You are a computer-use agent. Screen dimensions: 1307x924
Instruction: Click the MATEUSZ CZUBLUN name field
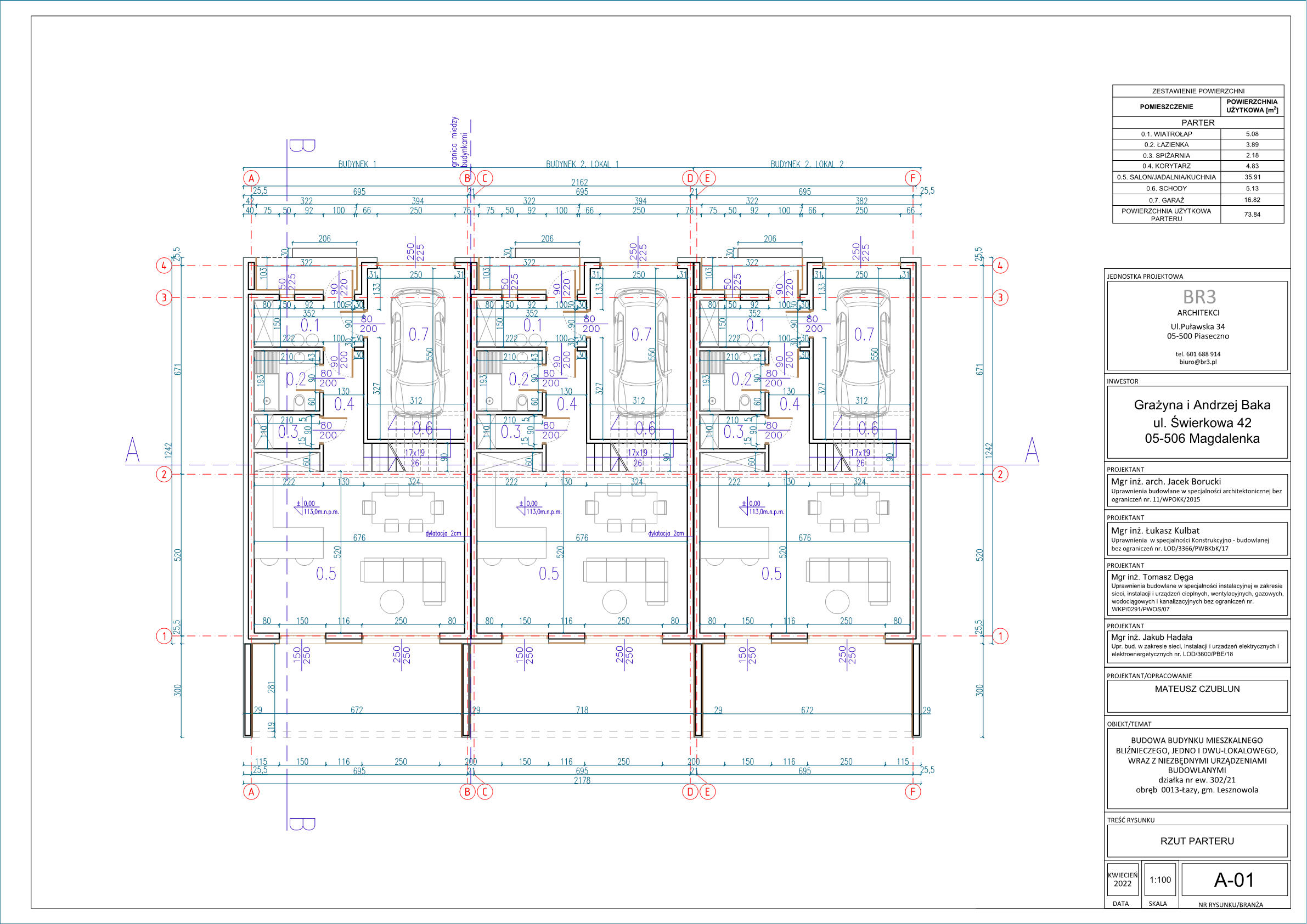coord(1197,689)
